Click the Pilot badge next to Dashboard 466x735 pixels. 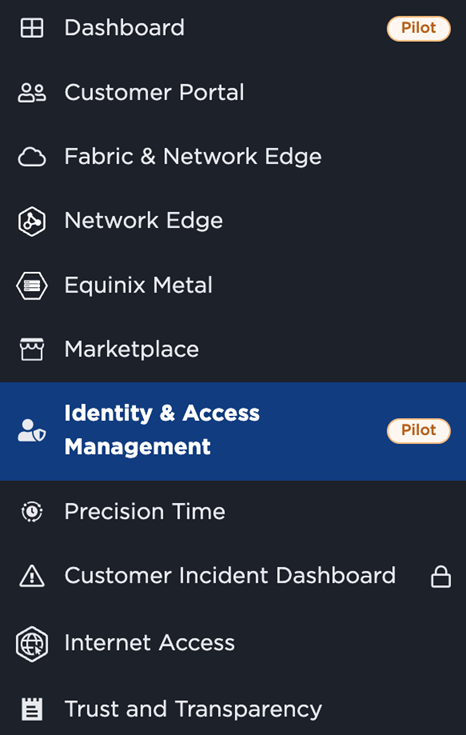click(x=419, y=29)
